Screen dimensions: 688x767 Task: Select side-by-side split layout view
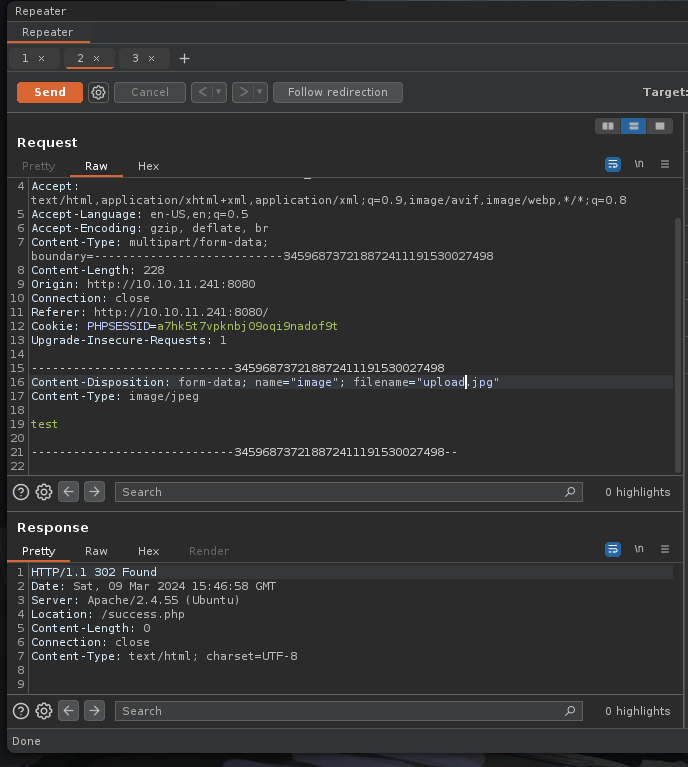[606, 126]
